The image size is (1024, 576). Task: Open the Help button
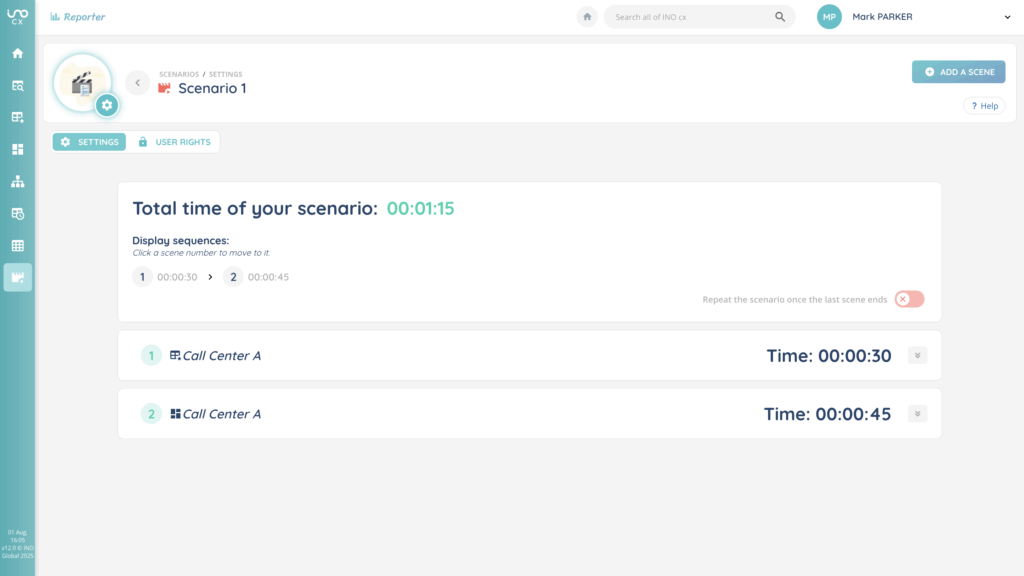(984, 106)
